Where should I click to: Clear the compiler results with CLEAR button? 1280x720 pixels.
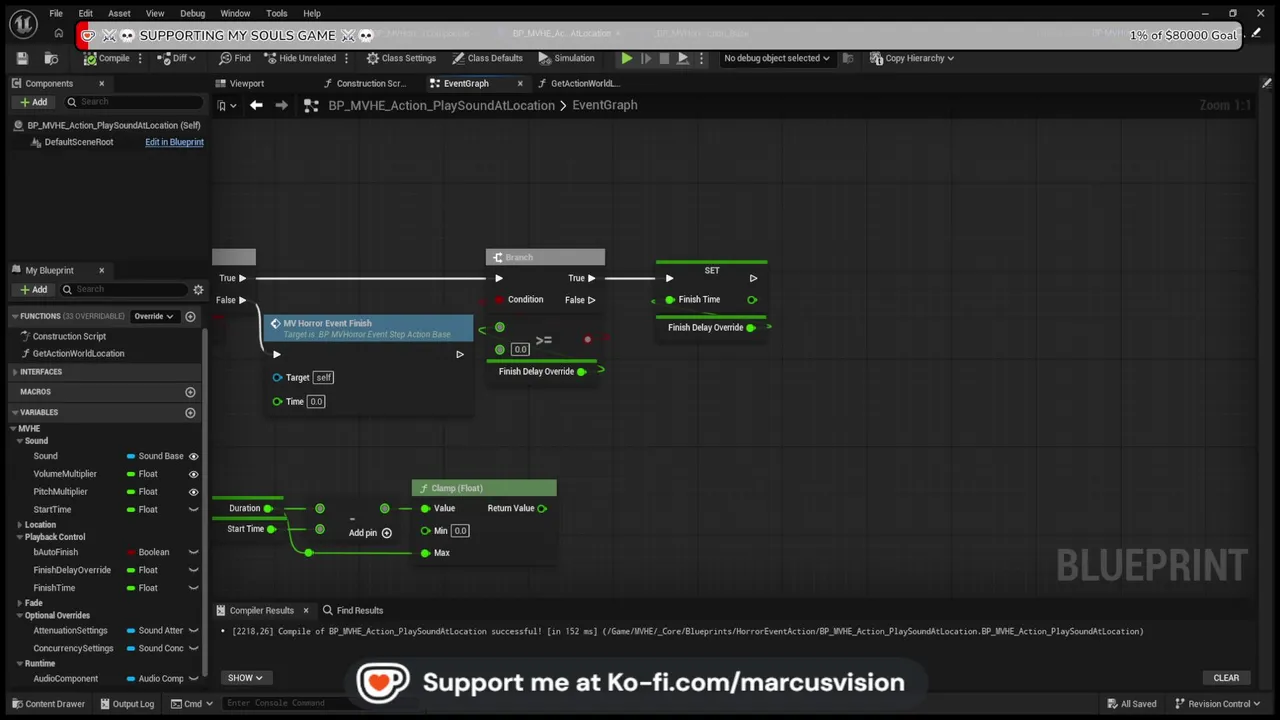click(x=1226, y=678)
